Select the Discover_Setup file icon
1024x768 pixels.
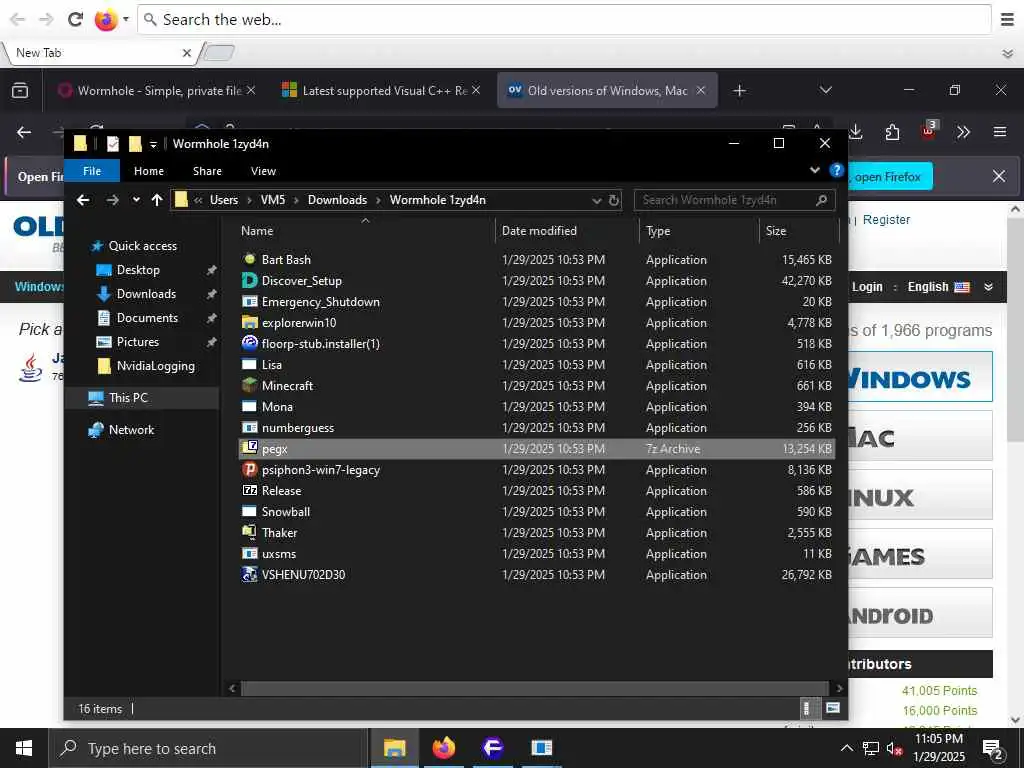coord(249,280)
